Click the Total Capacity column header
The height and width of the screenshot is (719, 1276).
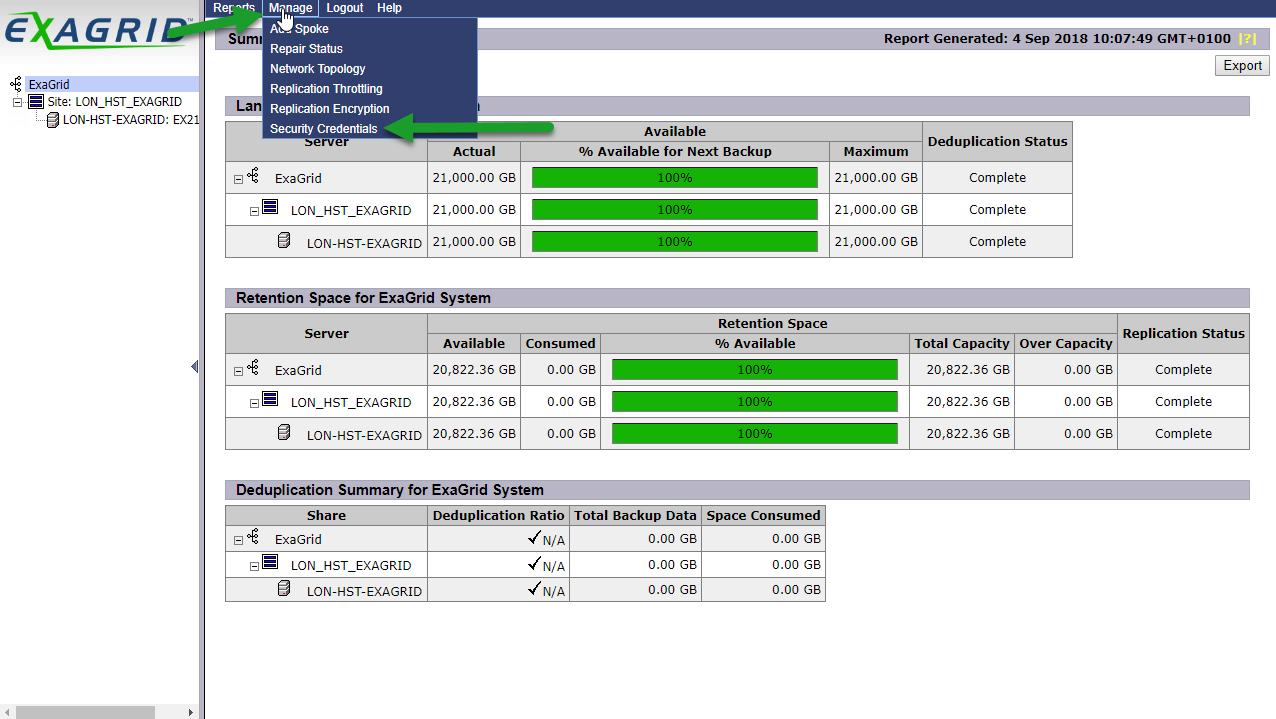962,344
